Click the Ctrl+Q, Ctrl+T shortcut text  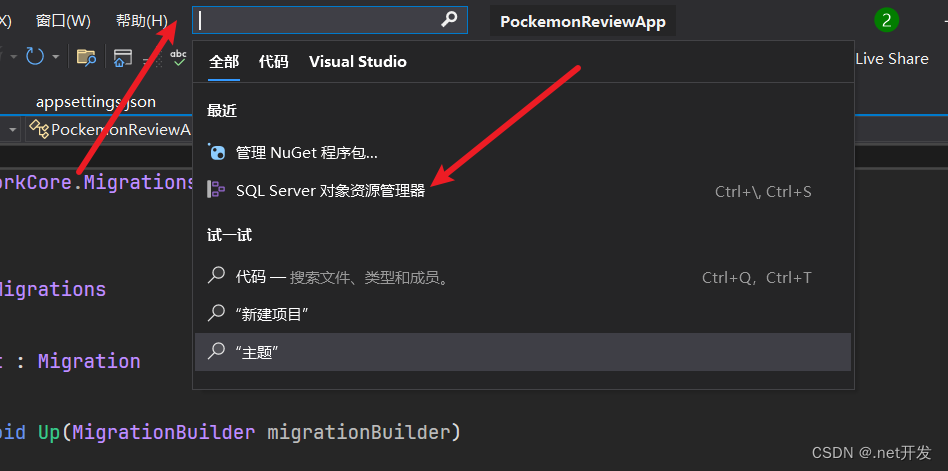[x=756, y=278]
